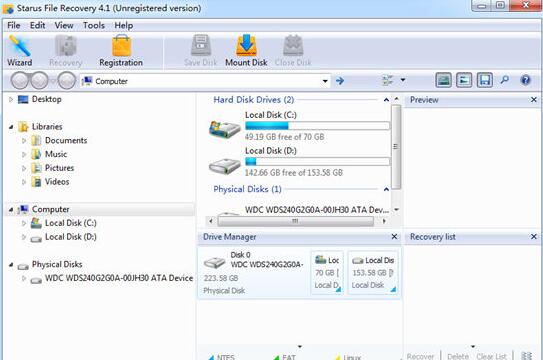The height and width of the screenshot is (360, 543).
Task: Open the Edit menu
Action: [37, 26]
